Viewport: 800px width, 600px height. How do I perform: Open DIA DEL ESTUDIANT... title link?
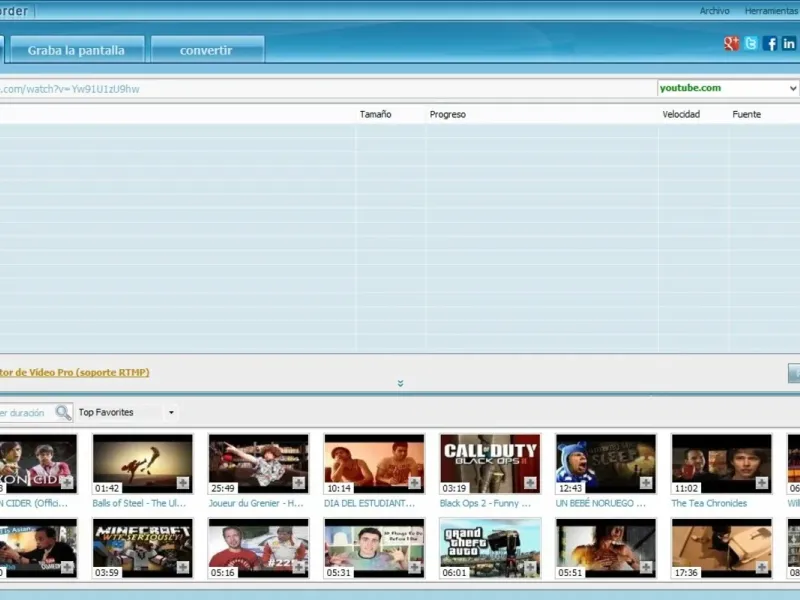click(369, 503)
